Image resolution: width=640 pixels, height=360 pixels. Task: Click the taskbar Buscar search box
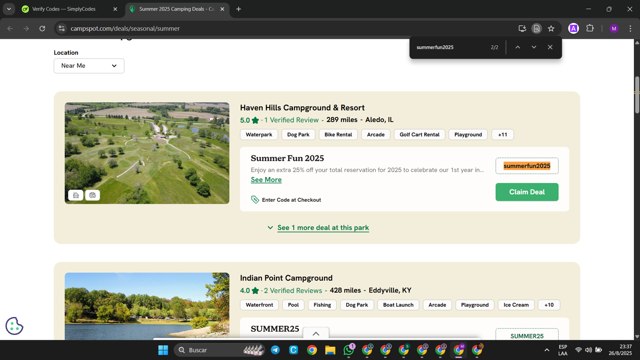220,350
